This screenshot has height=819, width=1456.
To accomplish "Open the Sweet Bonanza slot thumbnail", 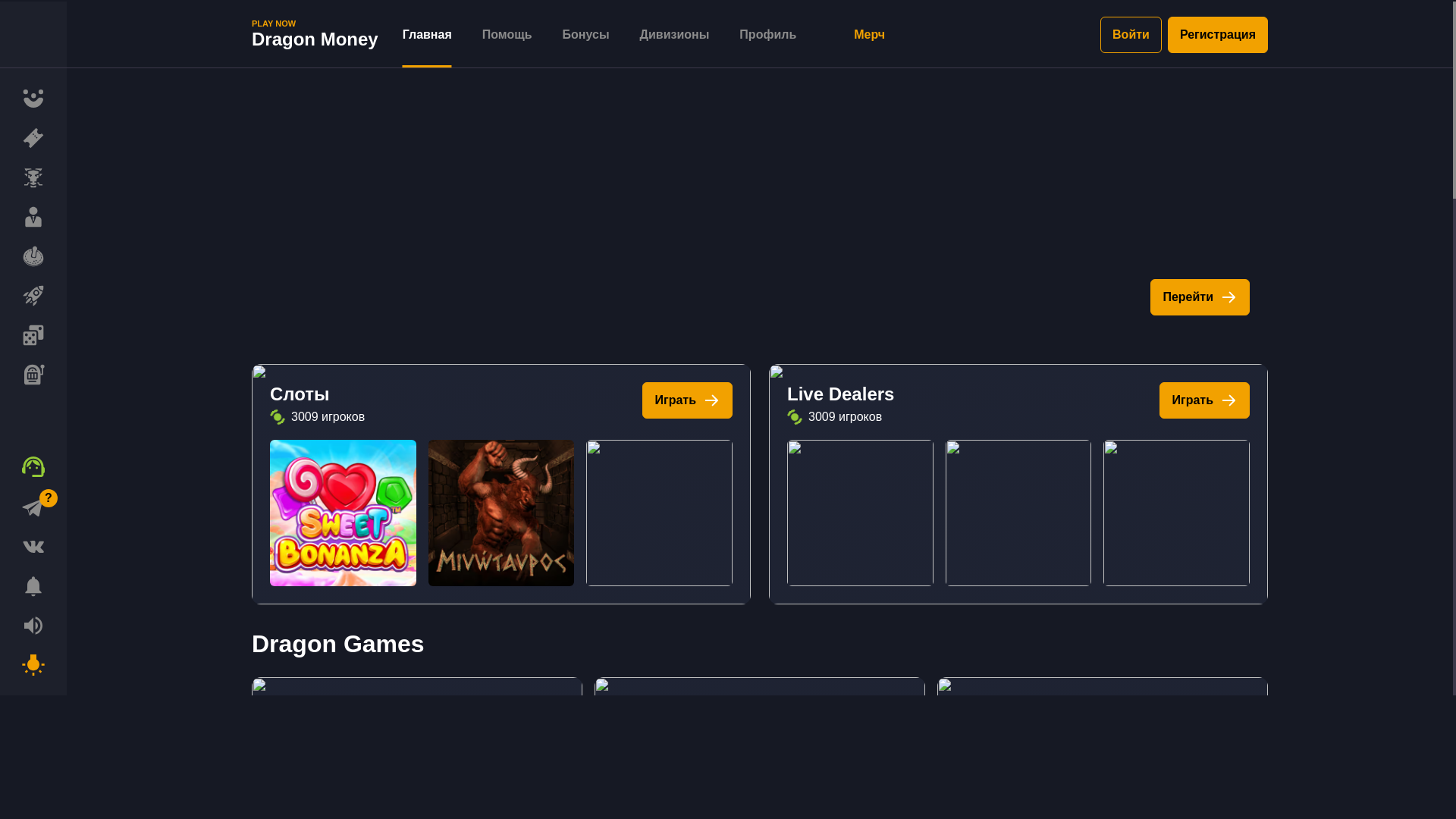I will click(343, 513).
